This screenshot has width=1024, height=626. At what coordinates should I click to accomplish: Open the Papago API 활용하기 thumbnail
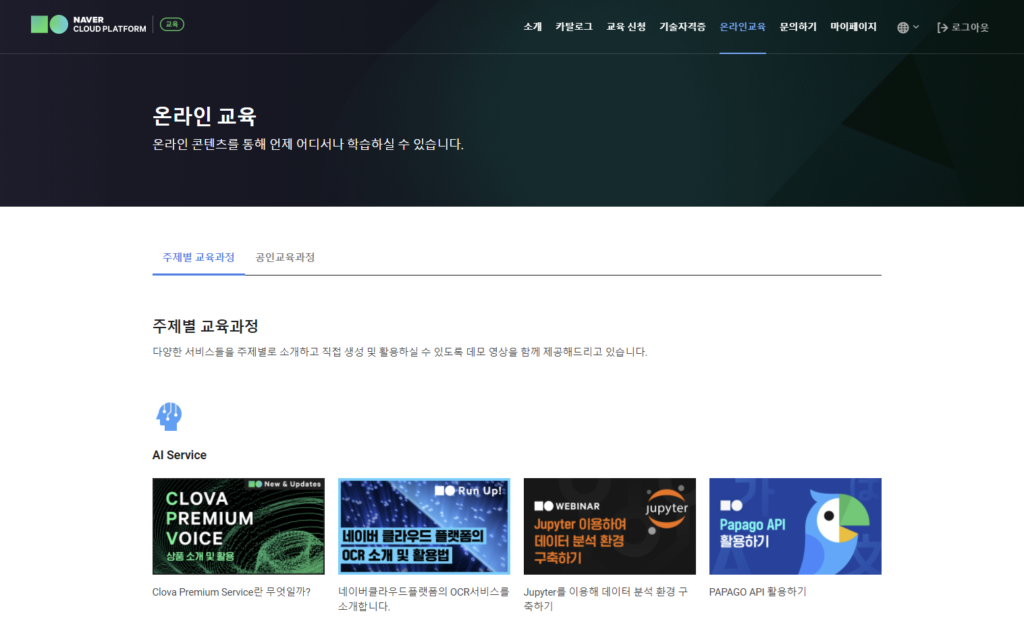coord(795,526)
